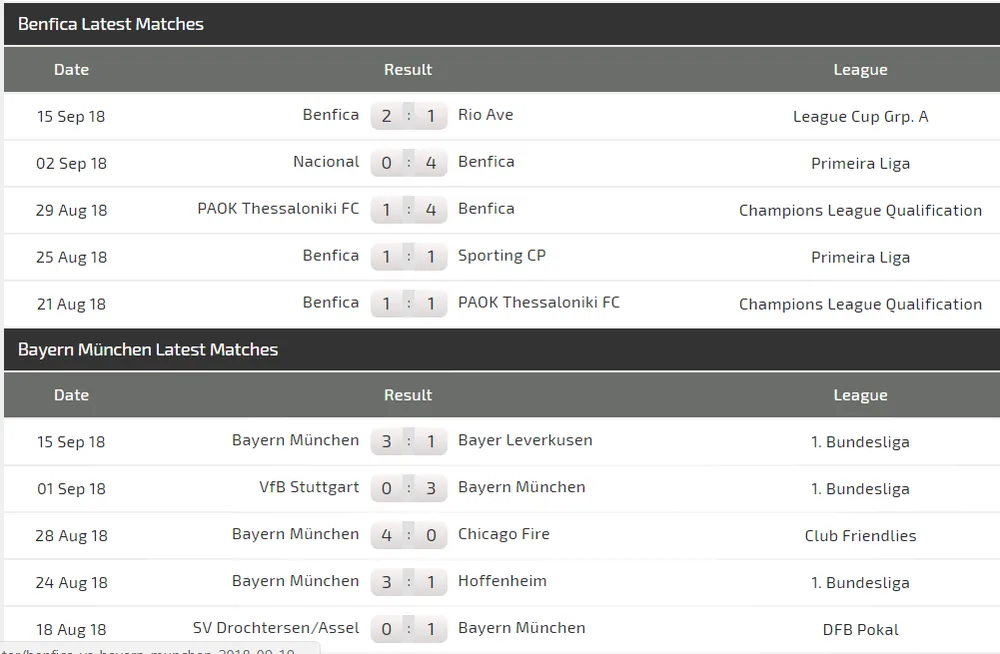Open the DFB Pokal competition page
The width and height of the screenshot is (1000, 654).
860,629
